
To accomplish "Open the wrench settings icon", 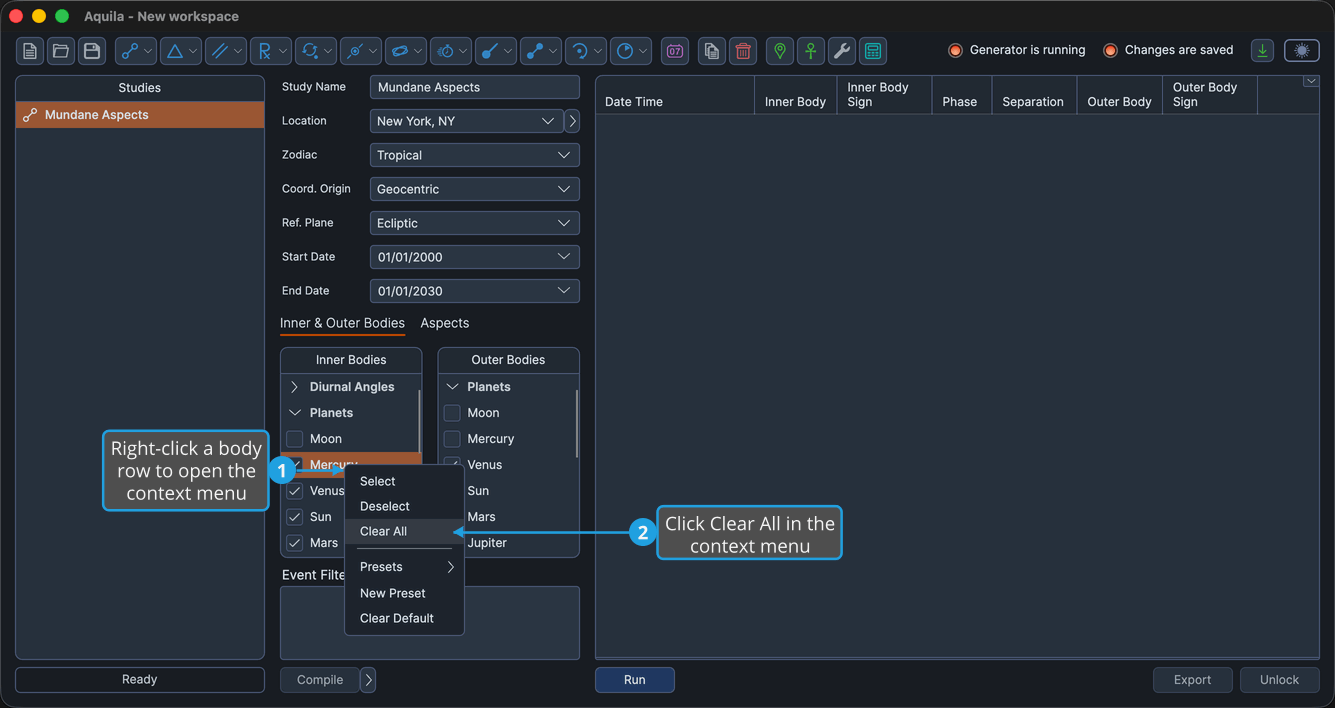I will 842,51.
